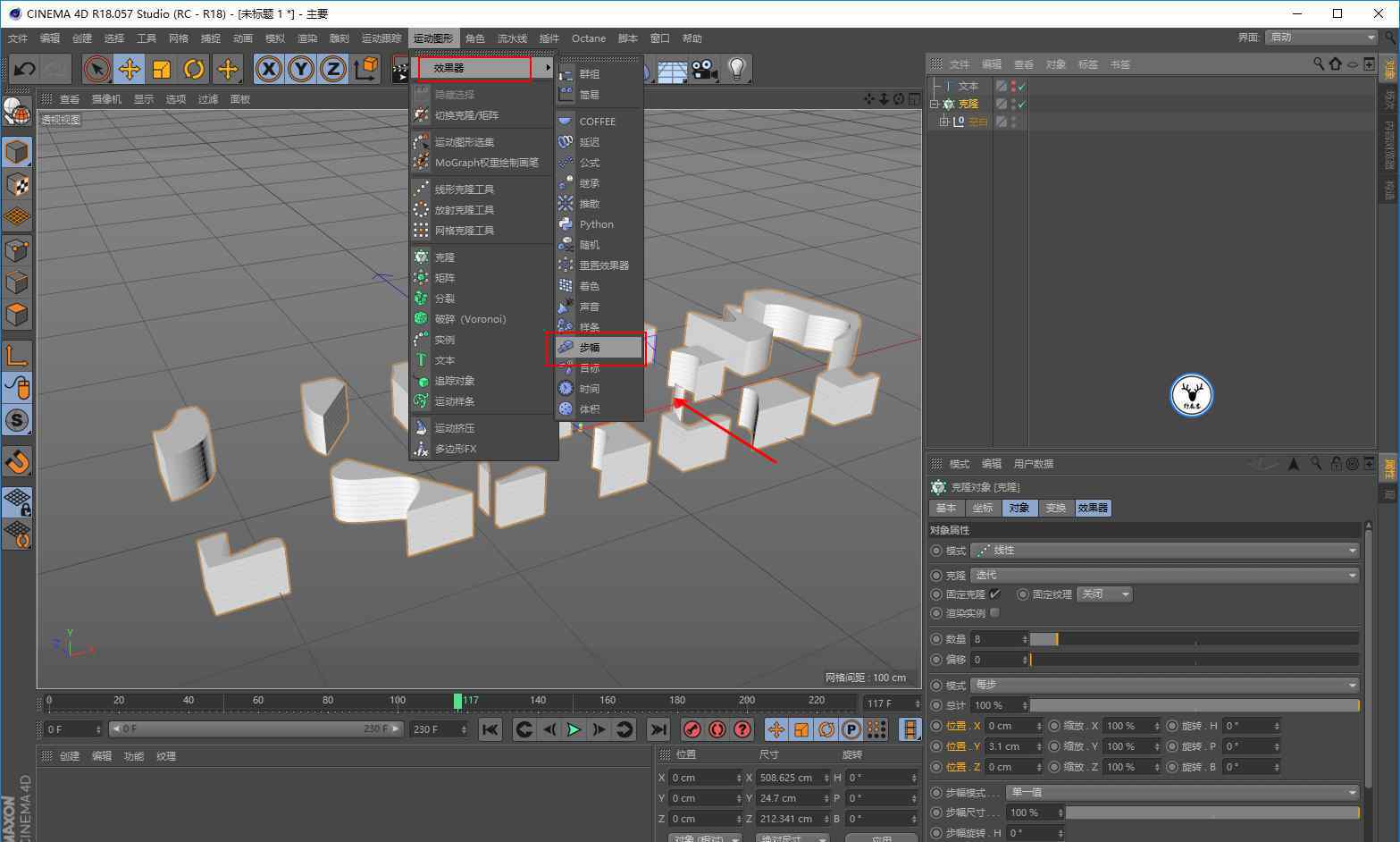Toggle Cloner visibility dots in Object Manager
The height and width of the screenshot is (842, 1400).
point(1013,104)
